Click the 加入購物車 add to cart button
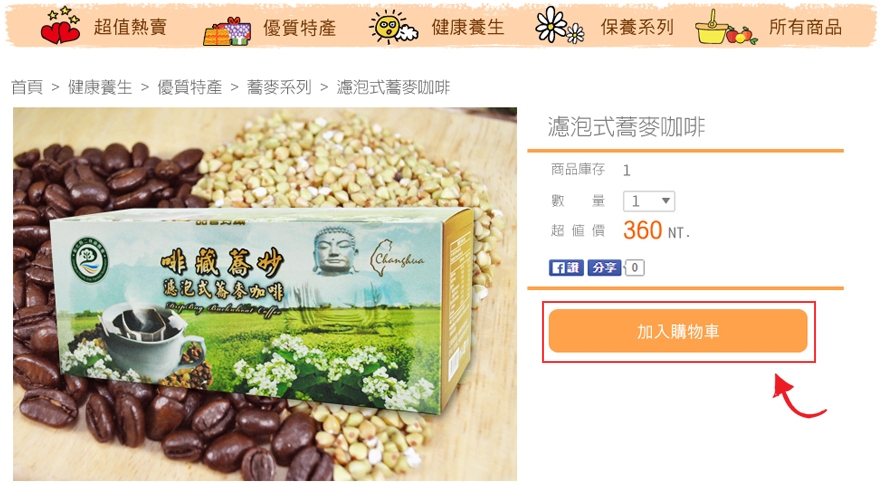 point(678,331)
